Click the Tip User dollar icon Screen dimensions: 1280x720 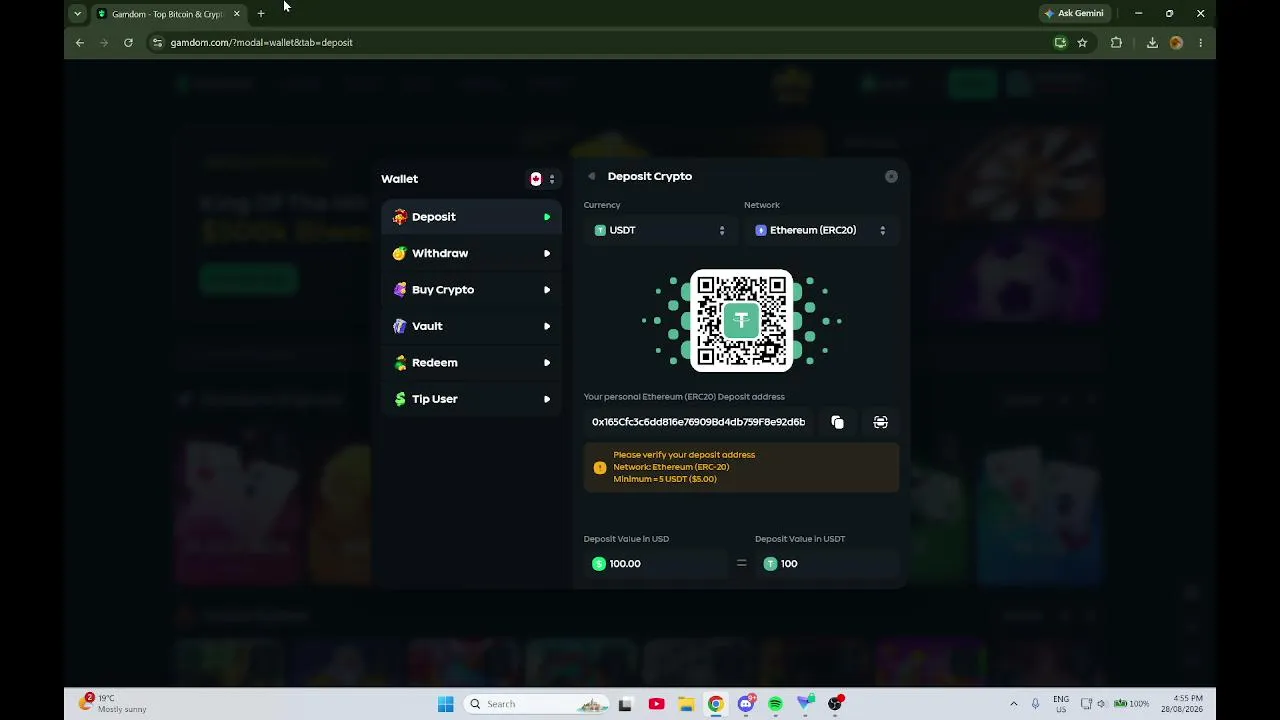click(x=400, y=399)
